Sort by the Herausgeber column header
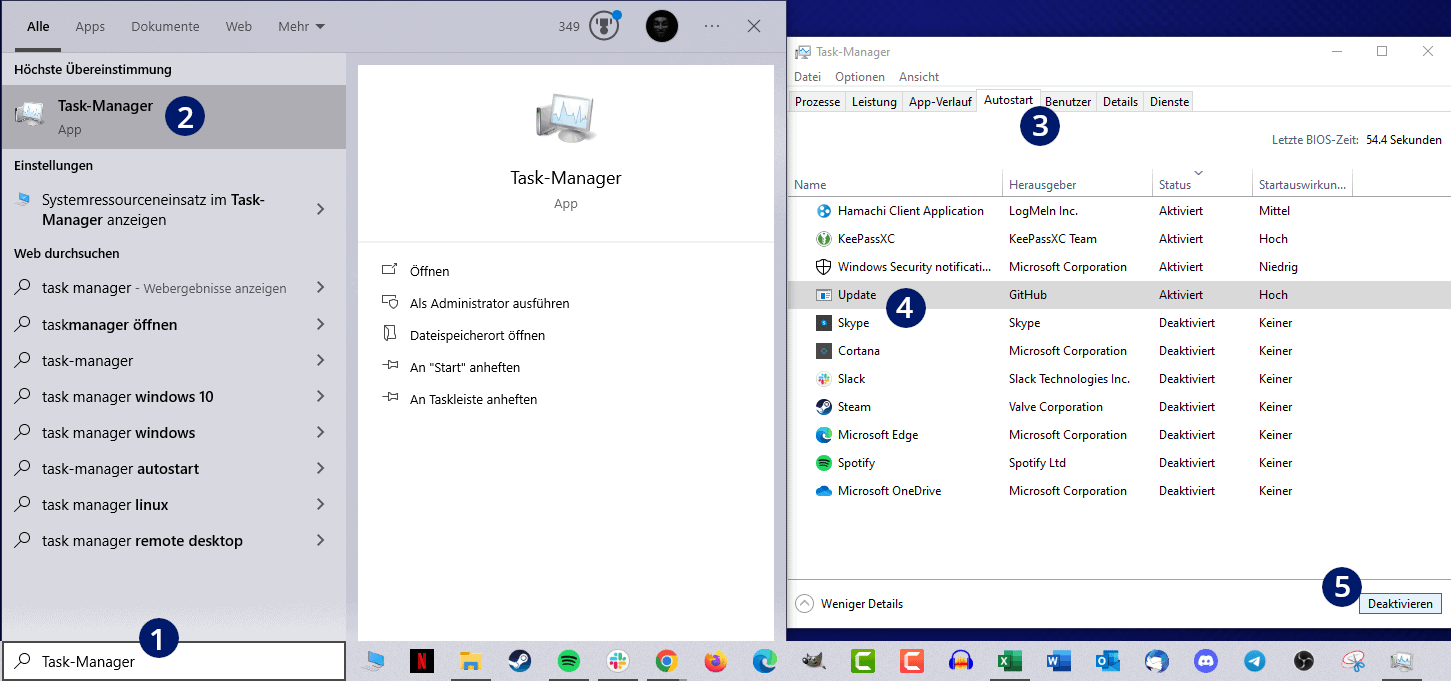 (x=1077, y=184)
